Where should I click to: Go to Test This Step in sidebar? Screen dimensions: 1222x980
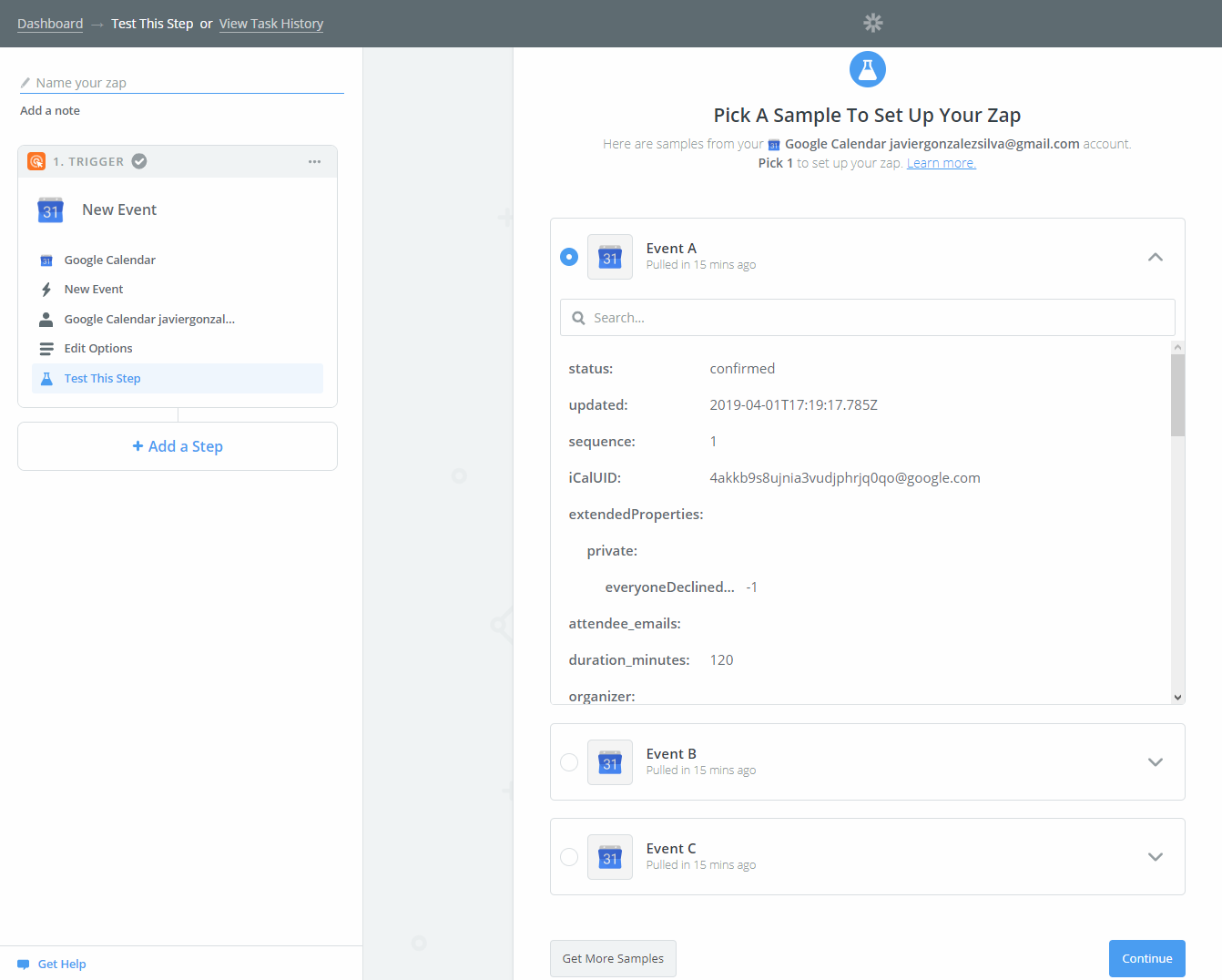(x=102, y=379)
